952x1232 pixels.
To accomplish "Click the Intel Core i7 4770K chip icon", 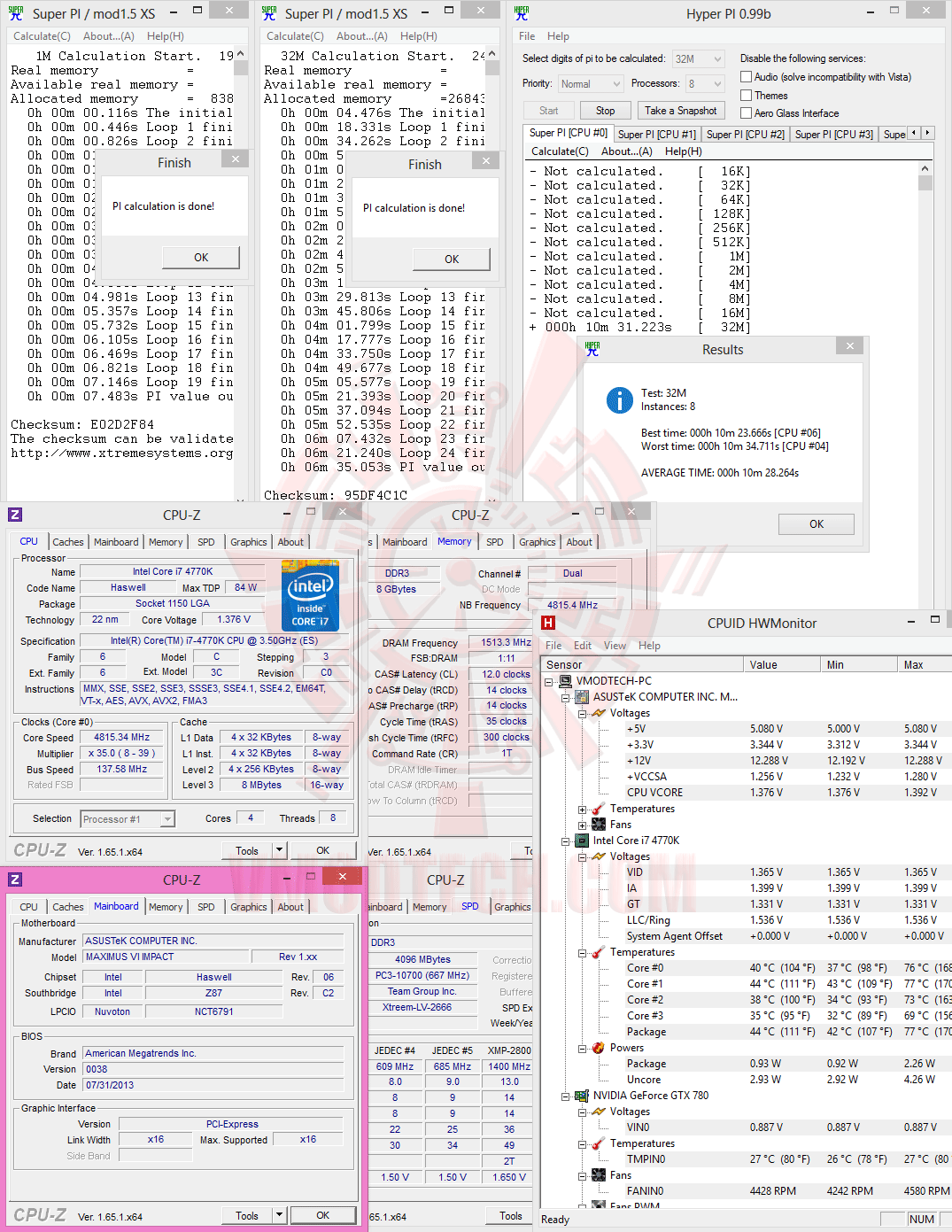I will coord(582,841).
